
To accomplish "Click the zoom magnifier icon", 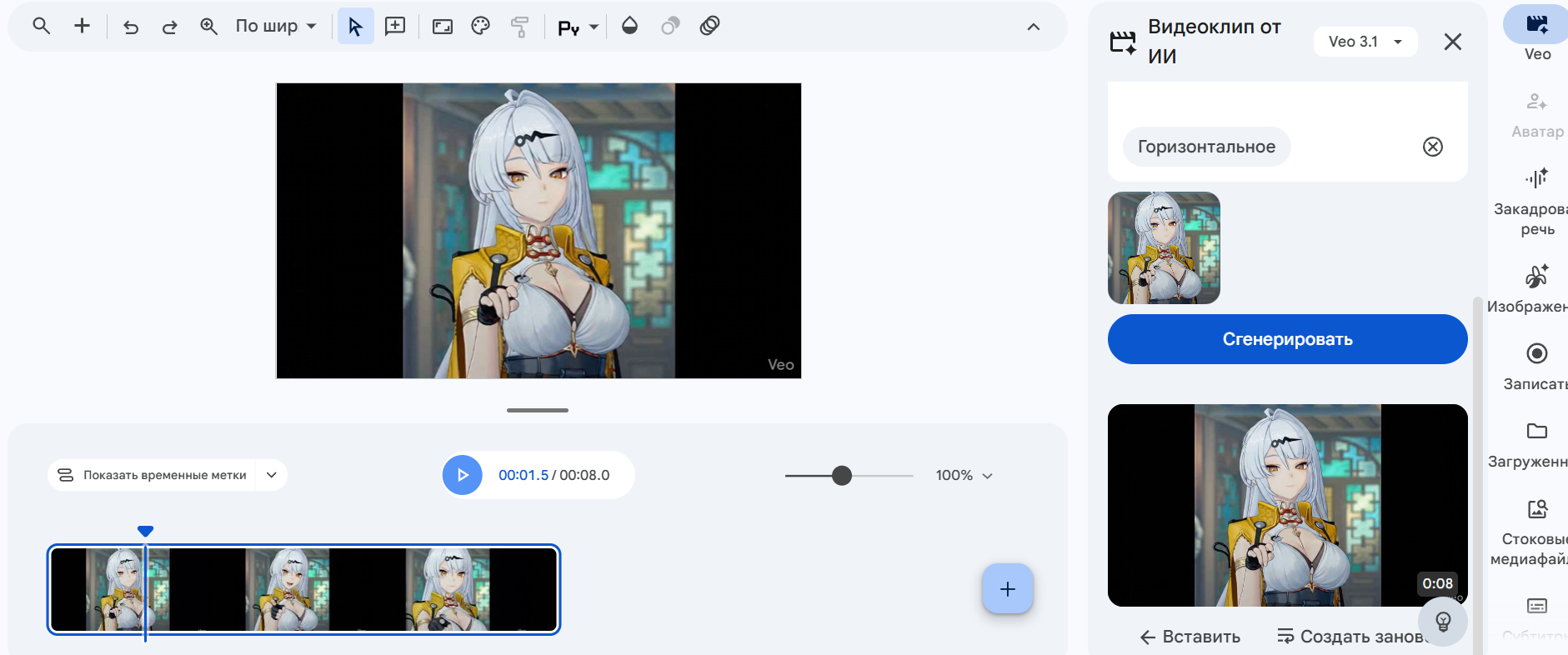I will [208, 27].
